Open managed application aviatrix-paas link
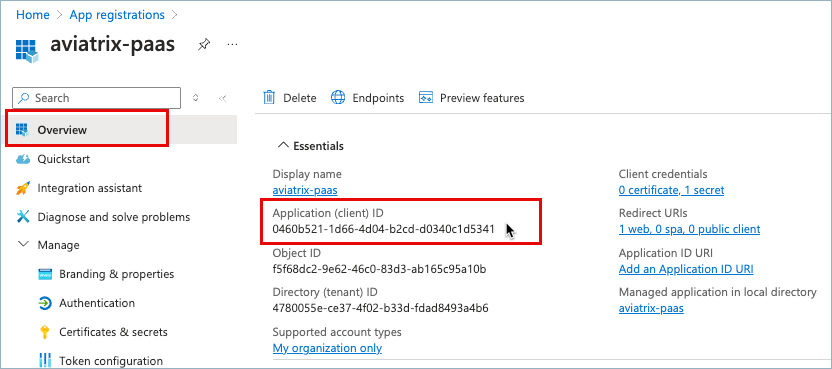The width and height of the screenshot is (832, 369). click(x=651, y=308)
